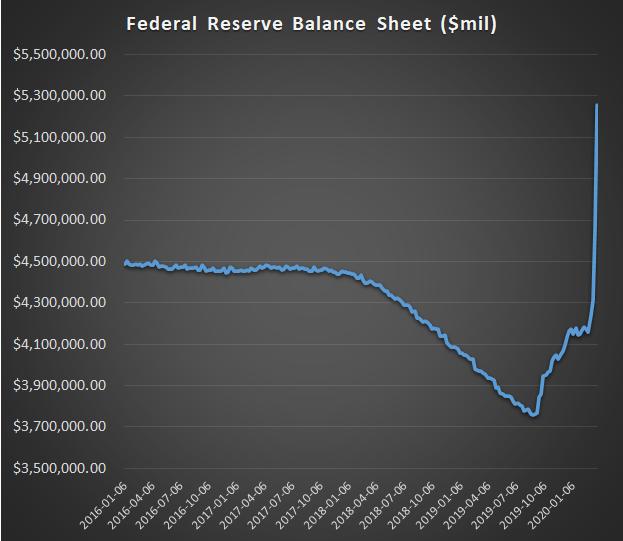Click the $3,700,000.00 y-axis label
The width and height of the screenshot is (623, 541).
[x=59, y=426]
